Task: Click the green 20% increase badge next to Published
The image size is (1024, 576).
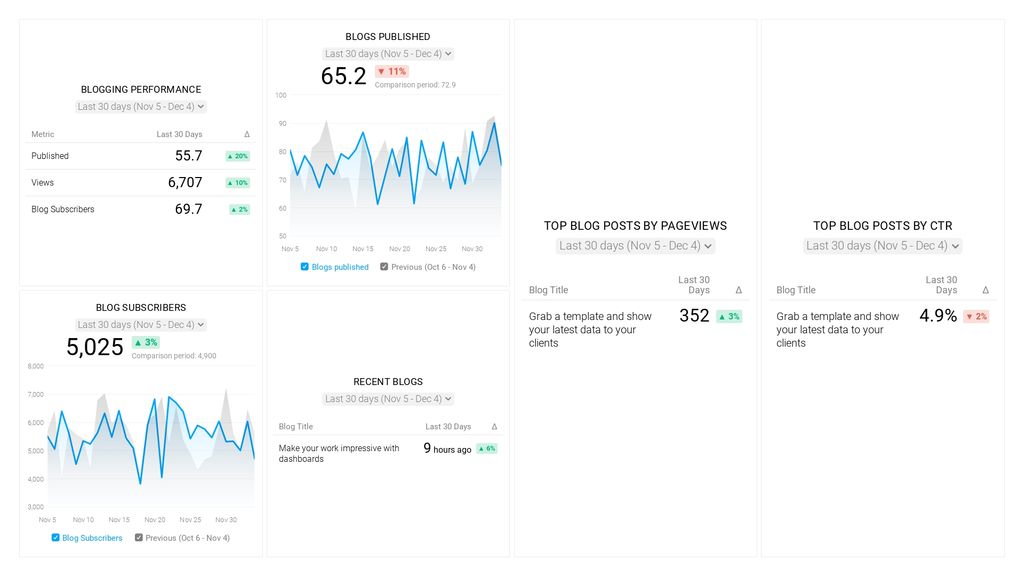Action: click(x=239, y=156)
